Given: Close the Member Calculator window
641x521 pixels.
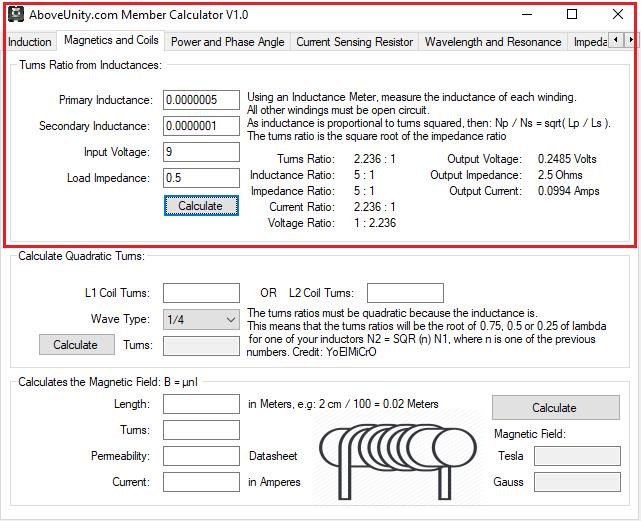Looking at the screenshot, I should point(618,15).
